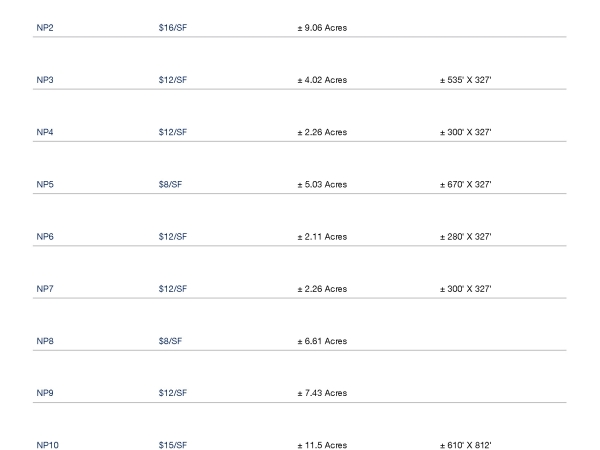This screenshot has height=450, width=600.
Task: Select the ± 6.61 Acres cell
Action: click(322, 341)
